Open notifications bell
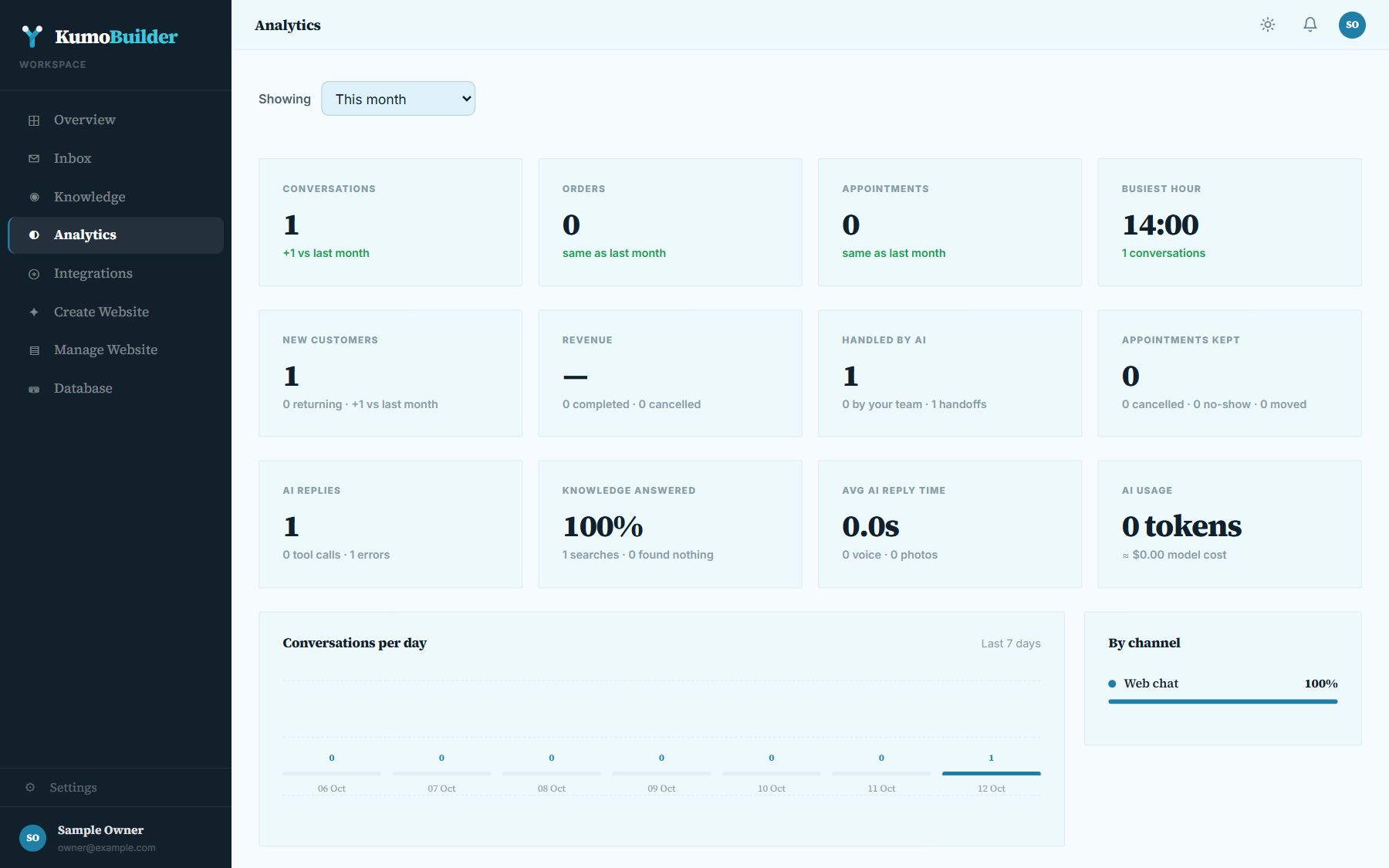 point(1310,25)
